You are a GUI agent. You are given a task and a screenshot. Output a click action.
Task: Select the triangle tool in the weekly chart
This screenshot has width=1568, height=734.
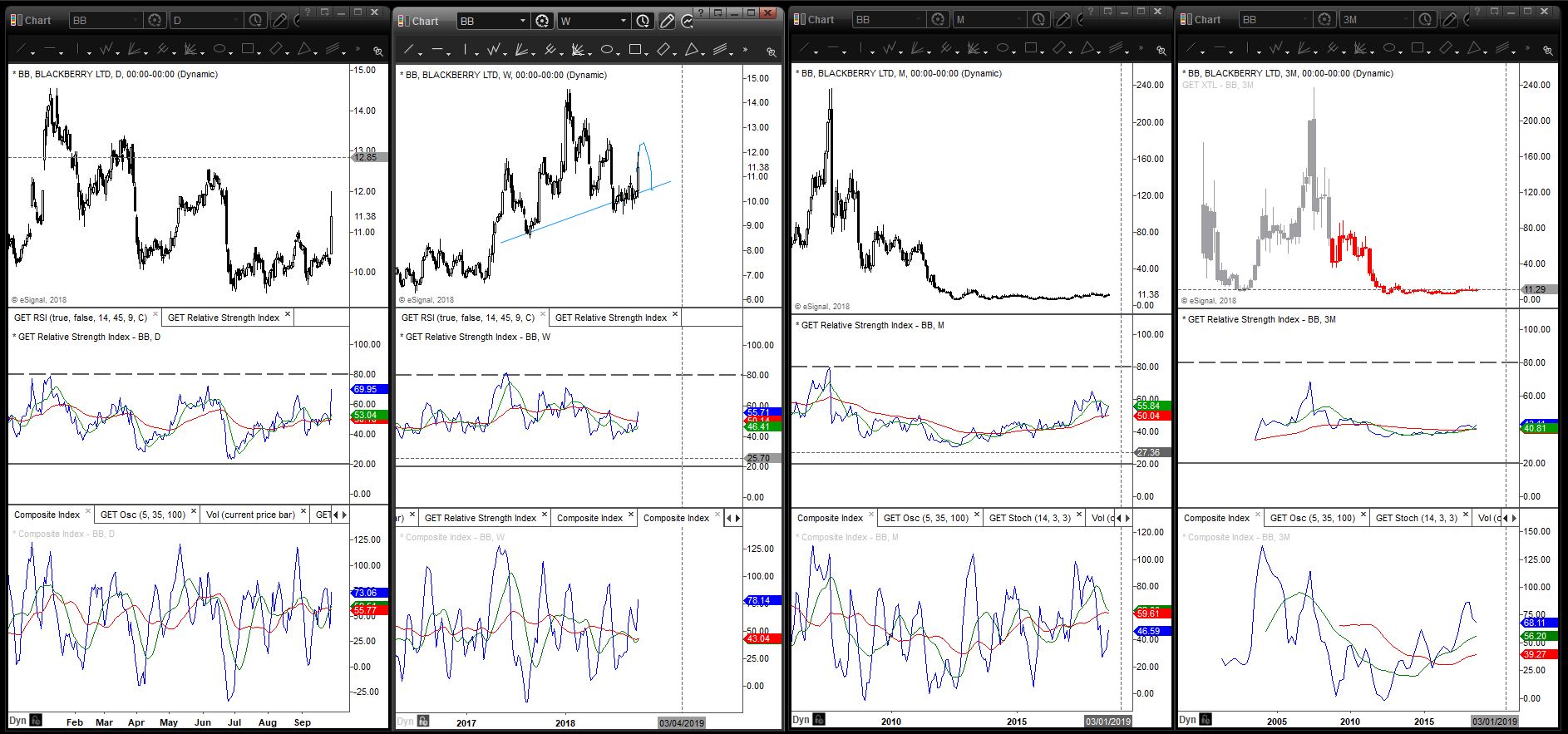coord(692,50)
